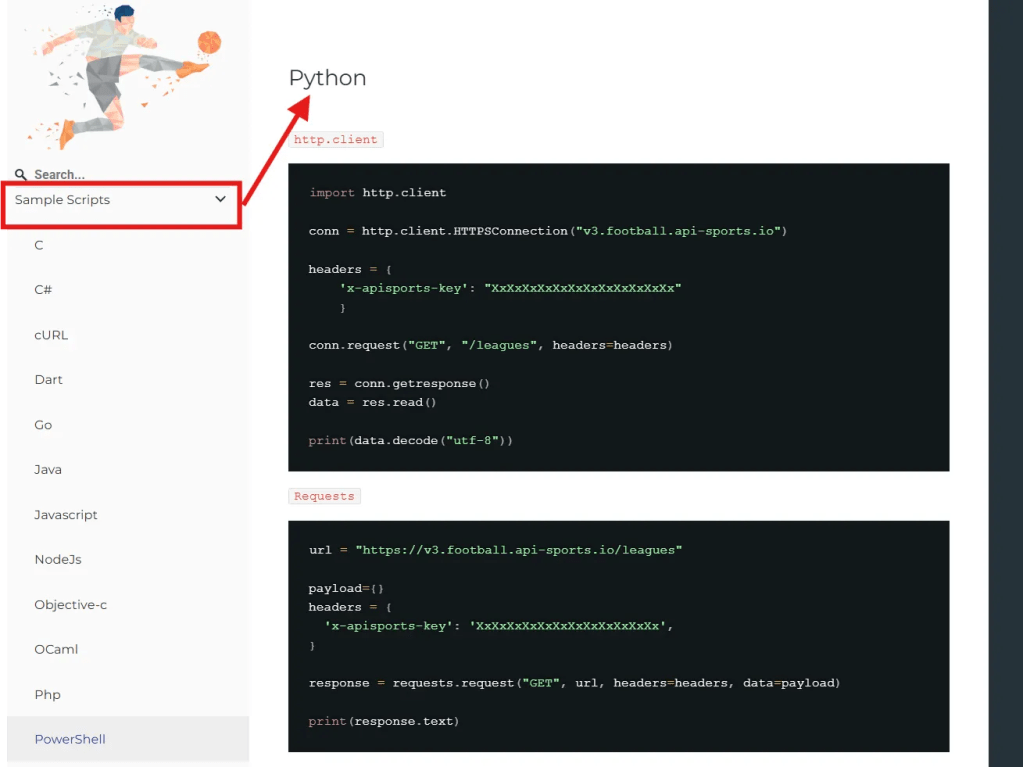Open the Php sample script
The image size is (1023, 767).
47,695
